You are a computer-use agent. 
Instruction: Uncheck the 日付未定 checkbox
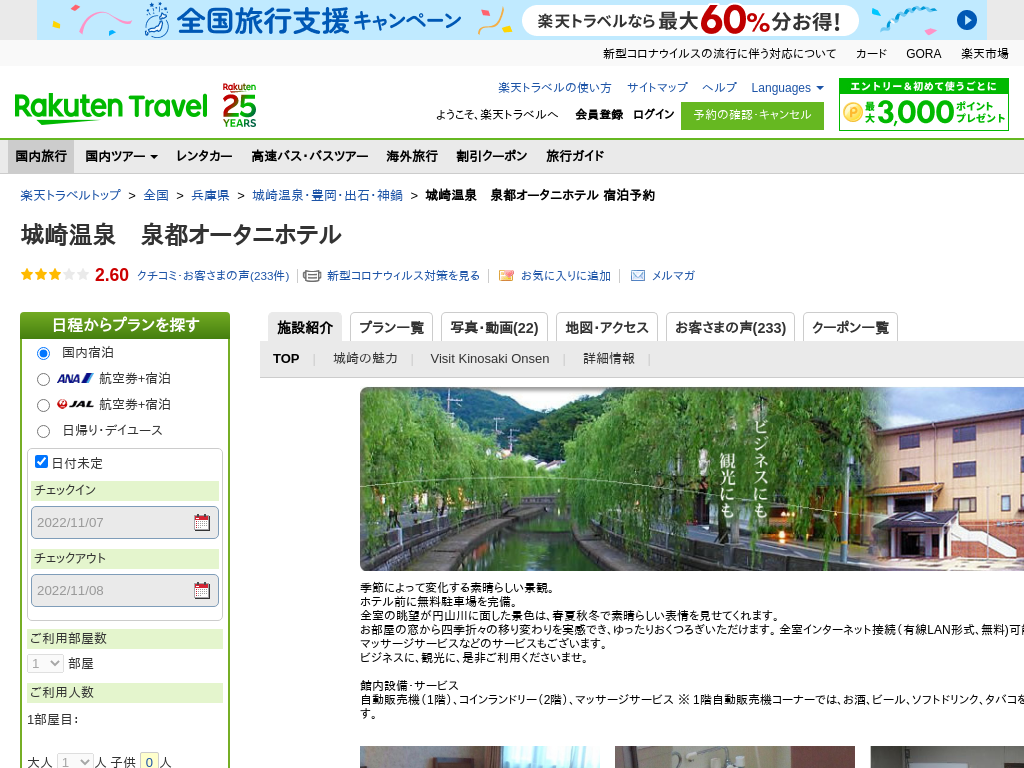(x=41, y=462)
